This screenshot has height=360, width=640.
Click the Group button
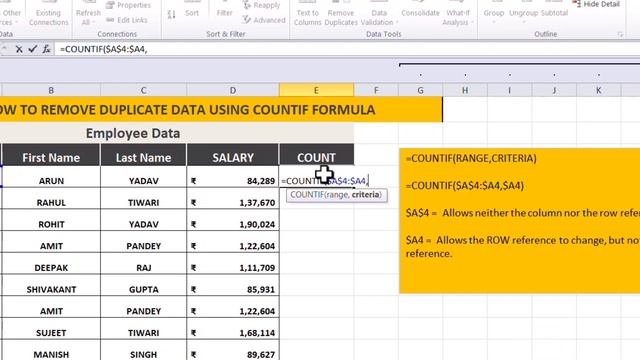494,13
